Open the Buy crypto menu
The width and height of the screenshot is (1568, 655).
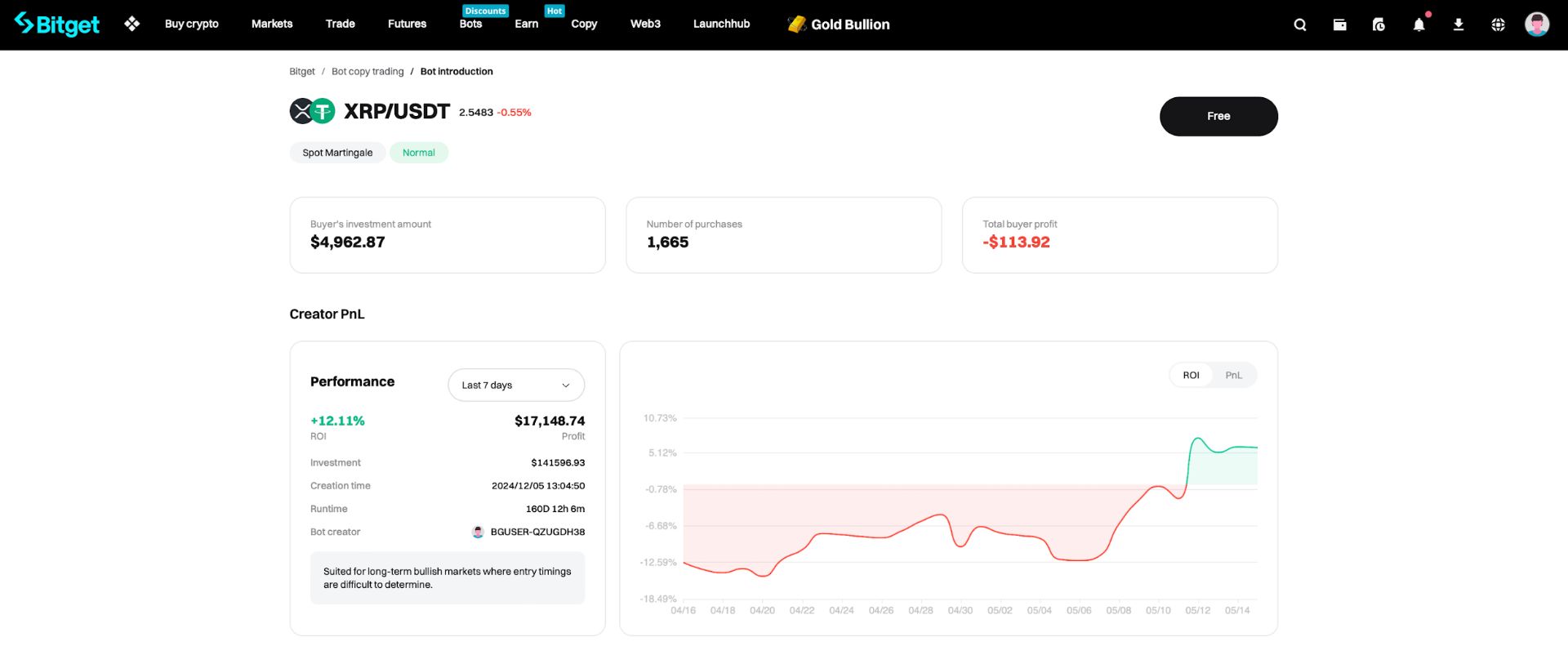tap(192, 24)
